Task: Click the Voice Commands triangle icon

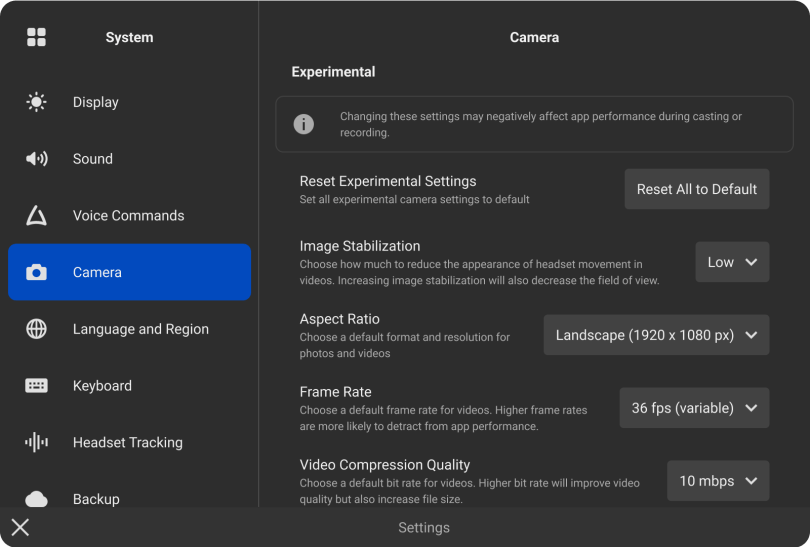Action: pos(36,215)
